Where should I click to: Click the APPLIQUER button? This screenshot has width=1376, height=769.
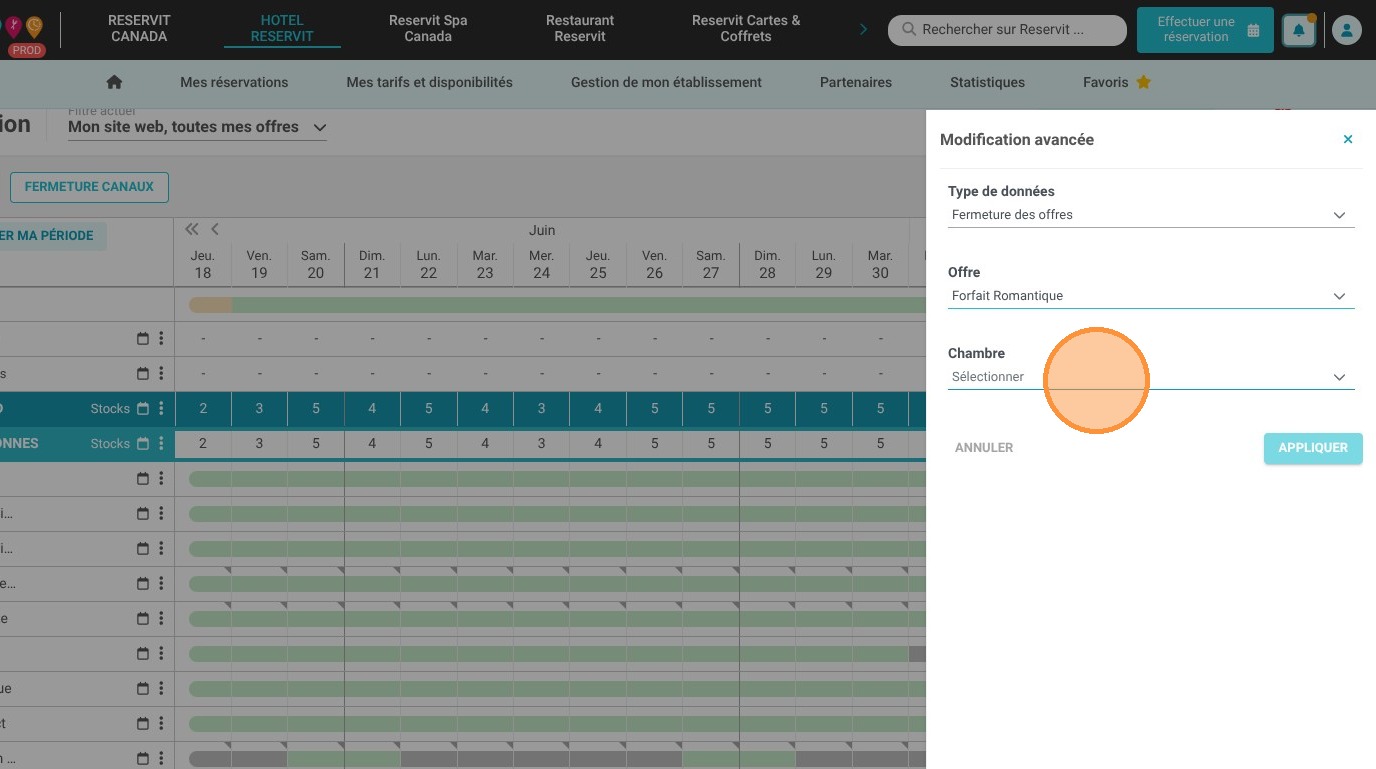pyautogui.click(x=1313, y=448)
